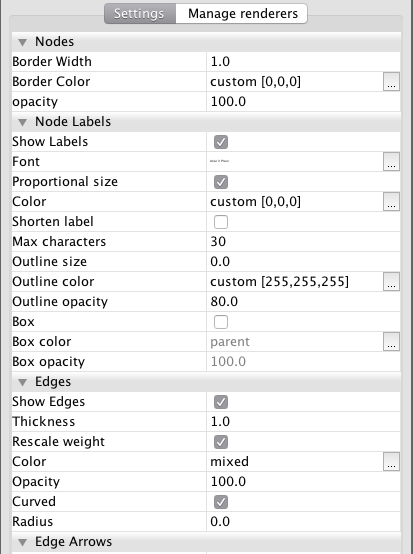Open Outline color ellipsis button
The width and height of the screenshot is (413, 554).
(391, 282)
